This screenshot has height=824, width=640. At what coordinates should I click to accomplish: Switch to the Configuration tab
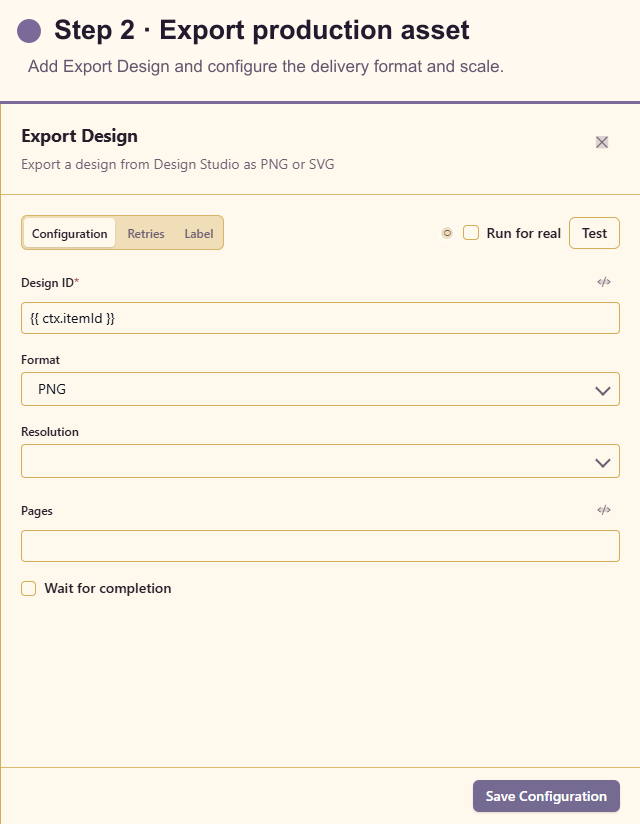[69, 233]
